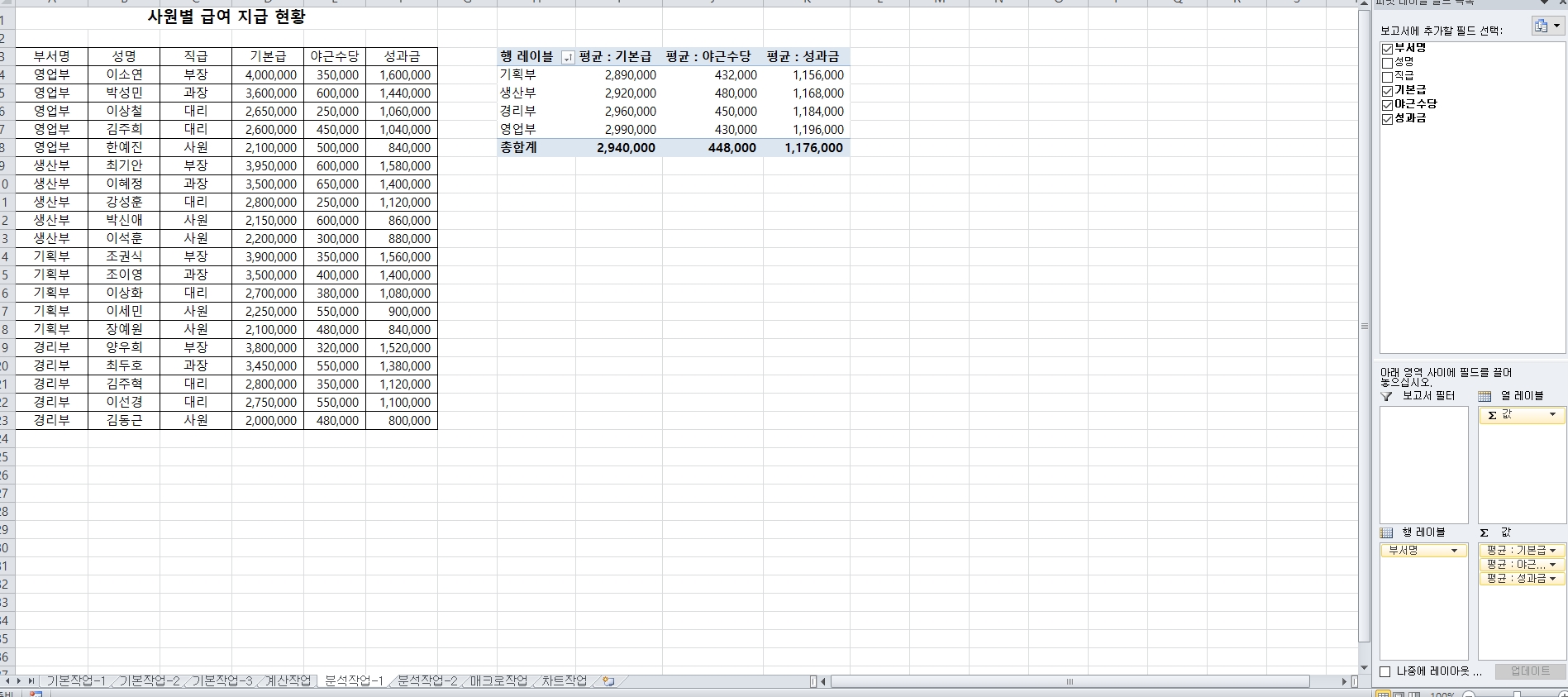1568x697 pixels.
Task: Switch to normal view in status bar
Action: point(1383,694)
